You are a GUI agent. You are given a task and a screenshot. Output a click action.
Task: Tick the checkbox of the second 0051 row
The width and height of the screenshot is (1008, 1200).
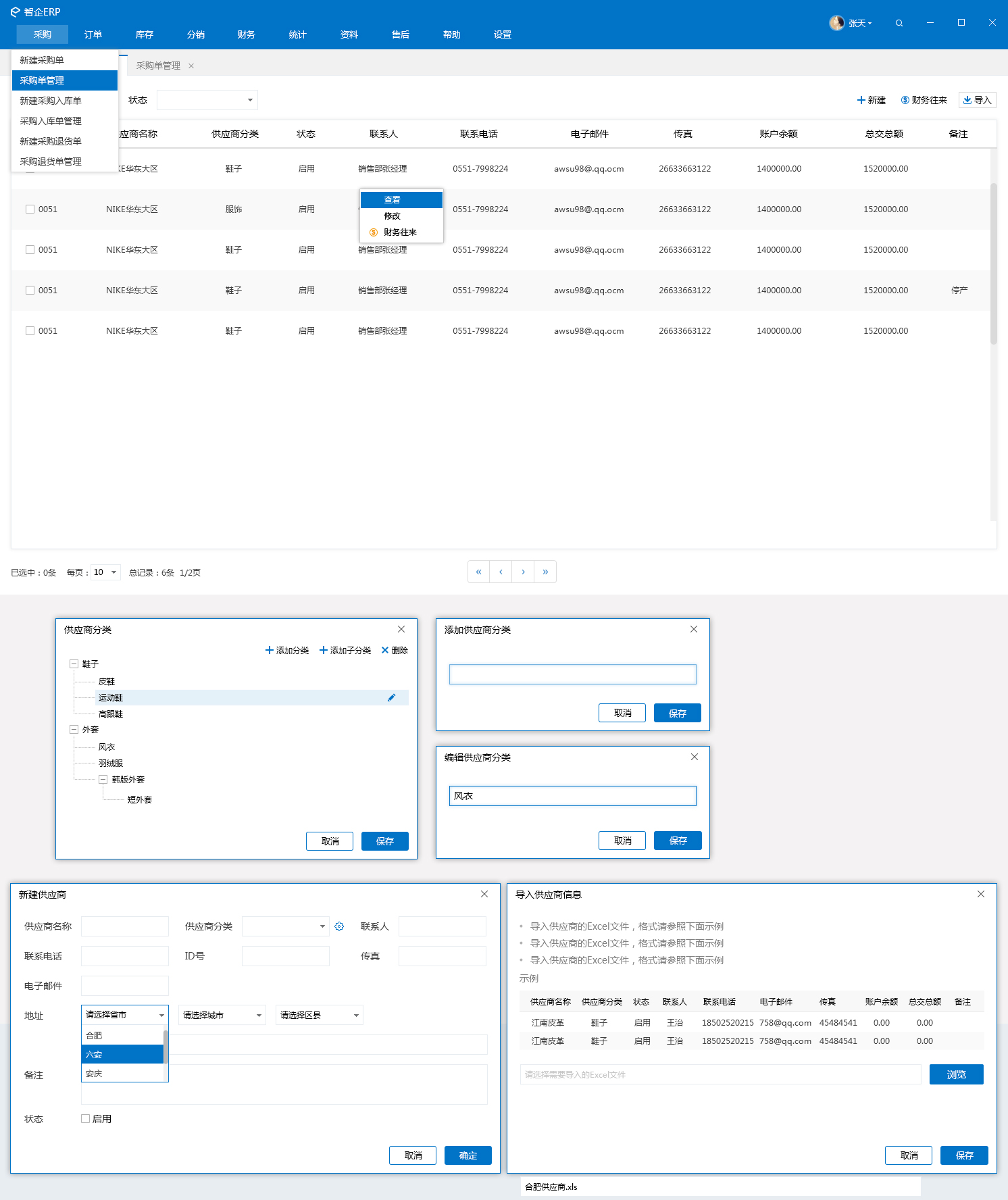30,250
